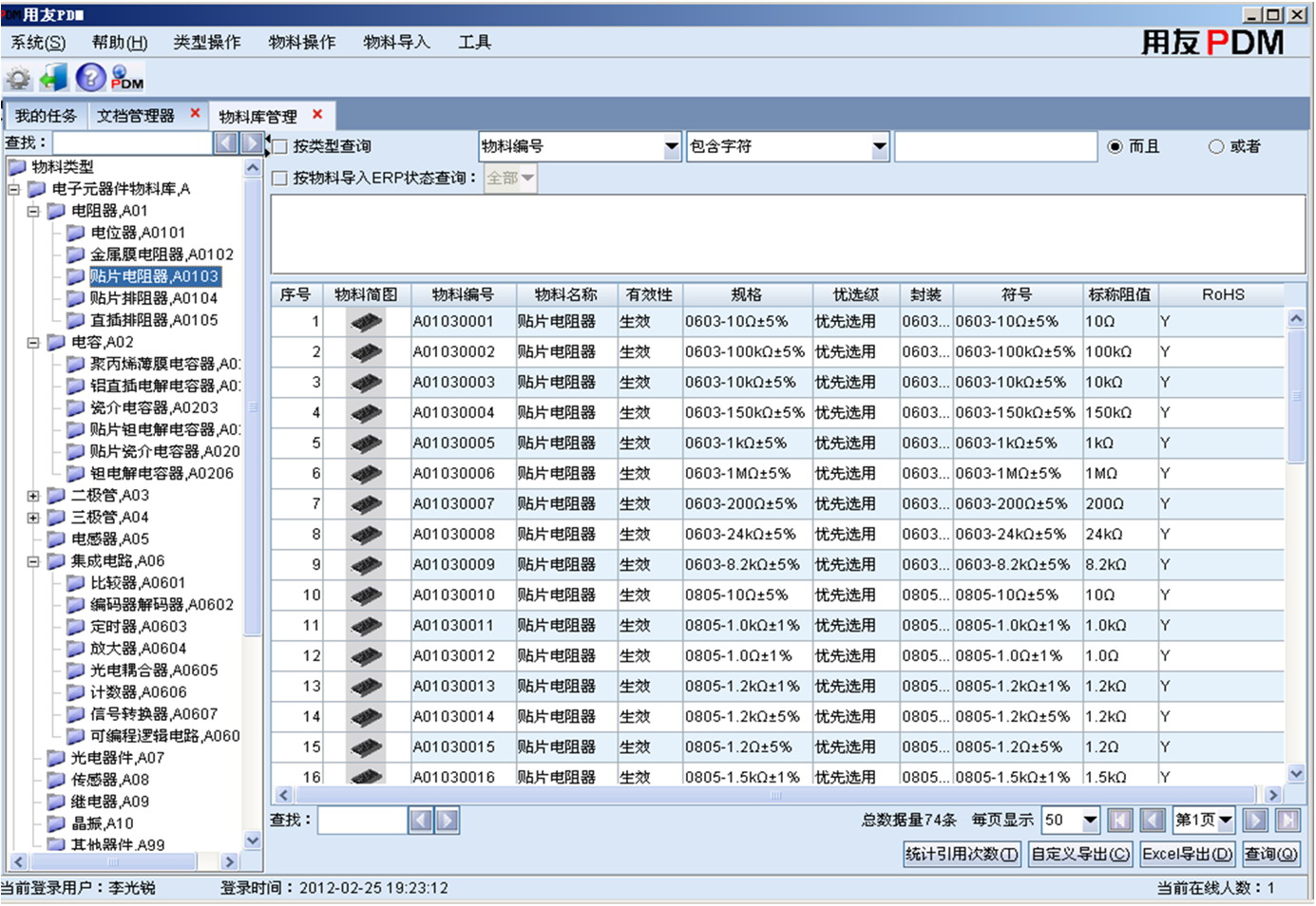Click folder icon of 定时器,A0603
This screenshot has height=906, width=1316.
tap(76, 626)
